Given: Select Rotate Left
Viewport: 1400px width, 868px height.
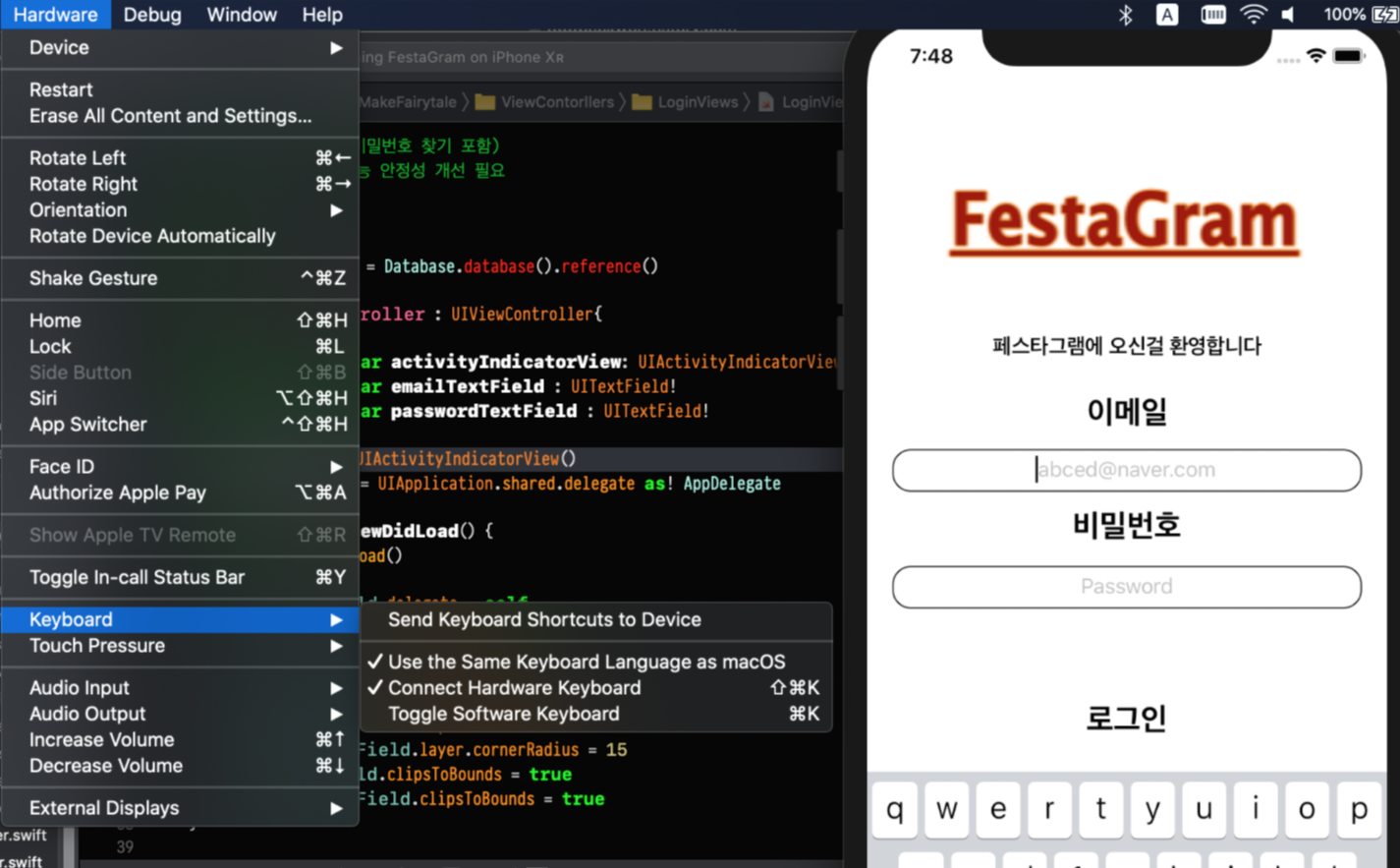Looking at the screenshot, I should [x=180, y=157].
